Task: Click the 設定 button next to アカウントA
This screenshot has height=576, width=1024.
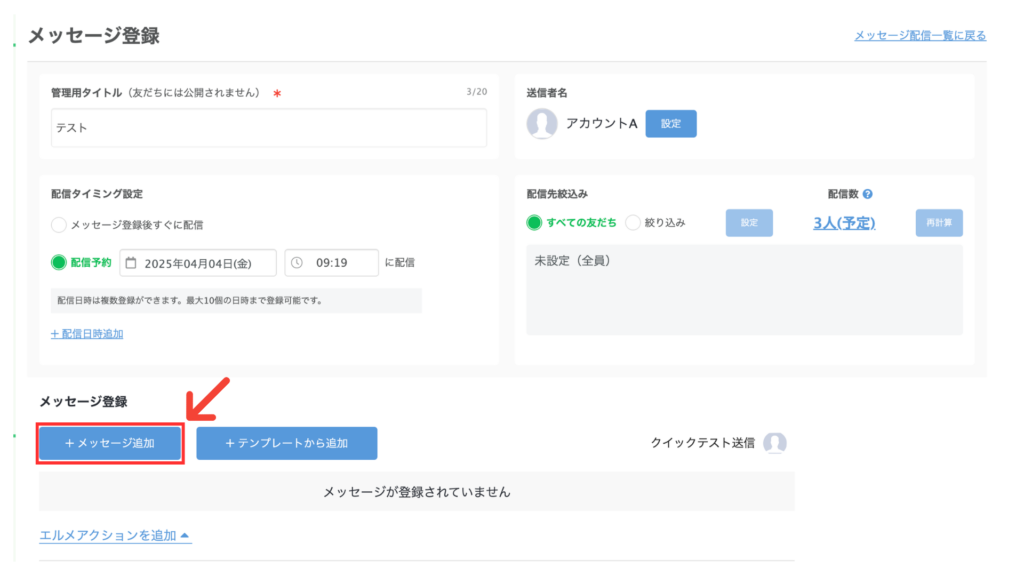Action: (x=671, y=123)
